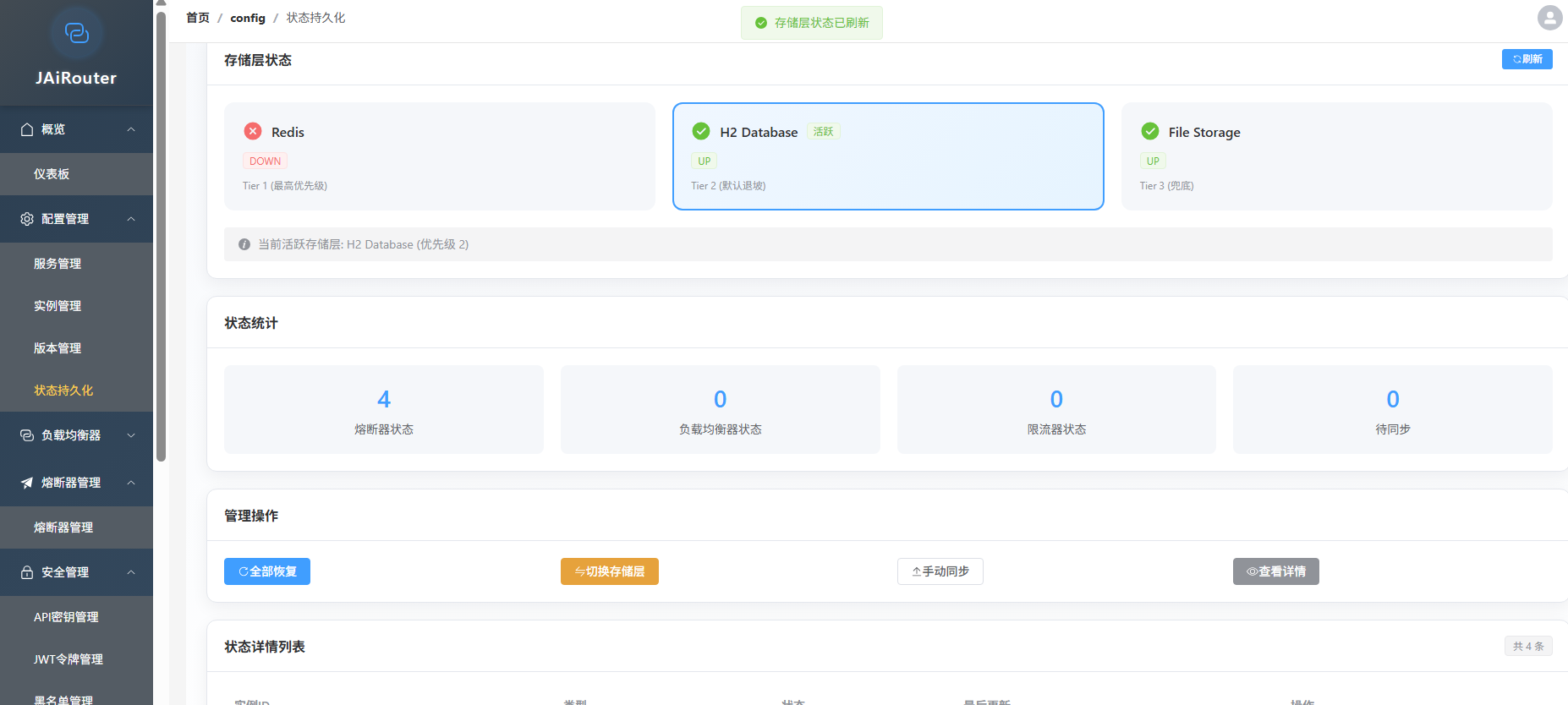Open the 熔断器管理 submenu item

(x=76, y=527)
